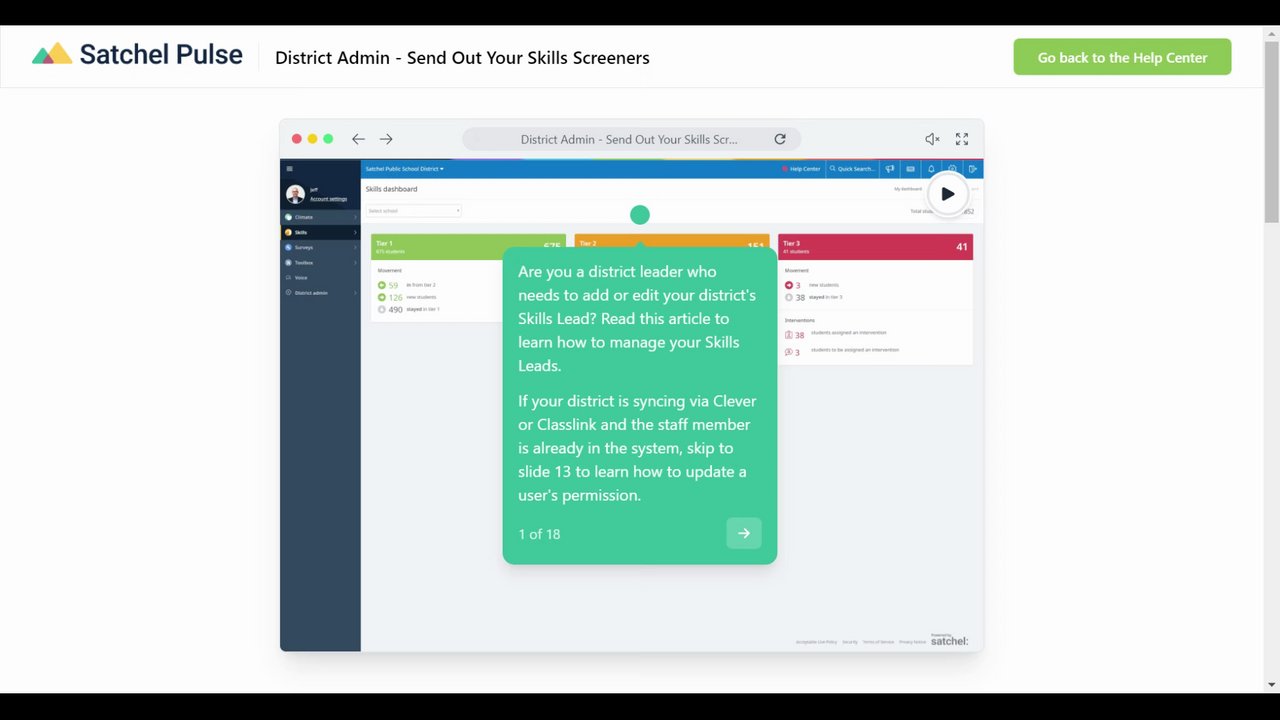Click the 1 of 18 step counter
The height and width of the screenshot is (720, 1280).
pos(539,534)
